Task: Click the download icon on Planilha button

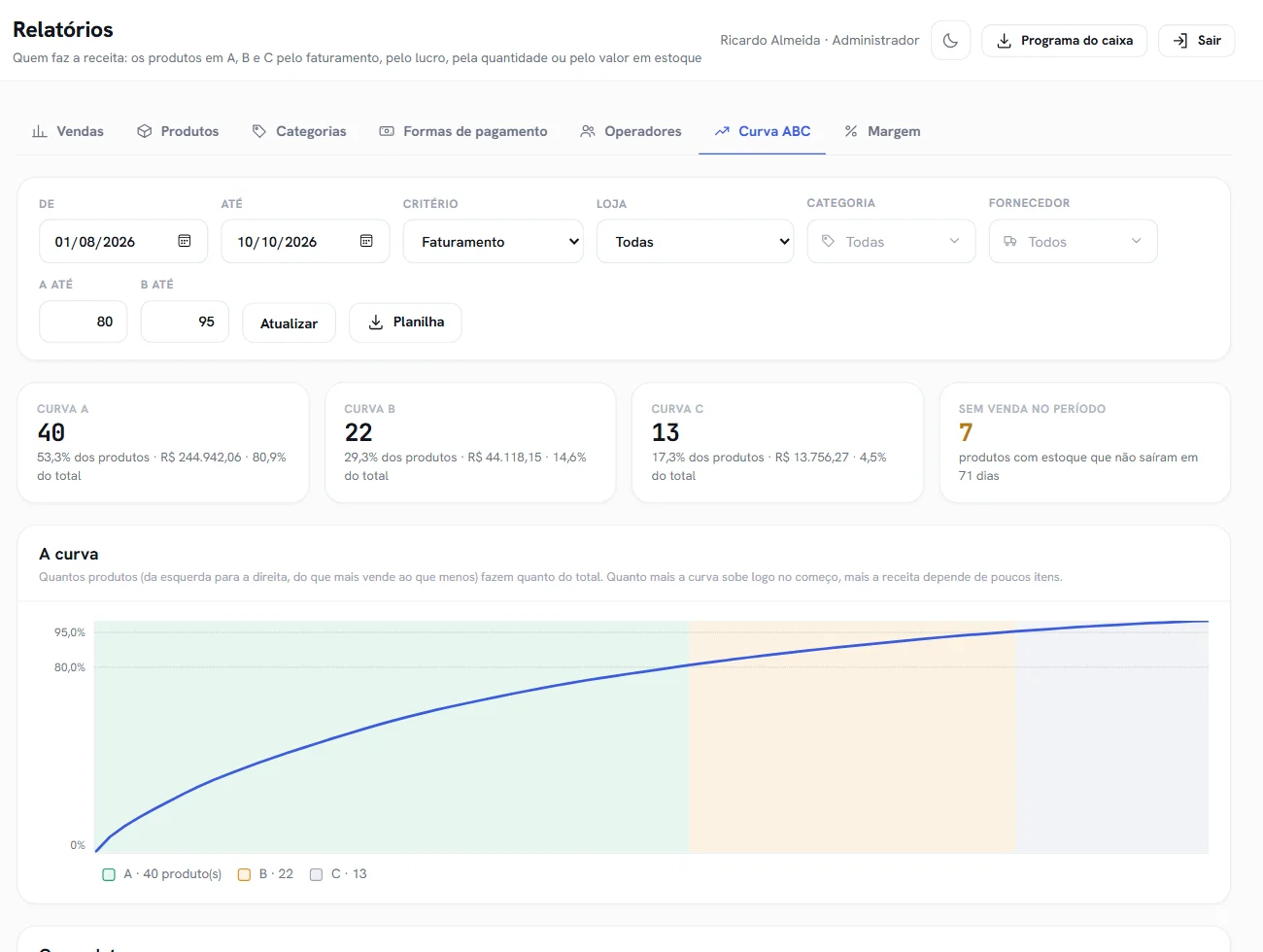Action: coord(376,323)
